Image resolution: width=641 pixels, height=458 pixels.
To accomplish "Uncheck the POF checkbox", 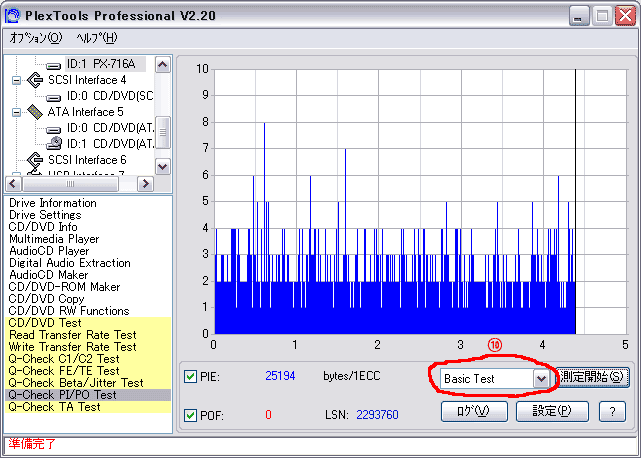I will pos(190,415).
